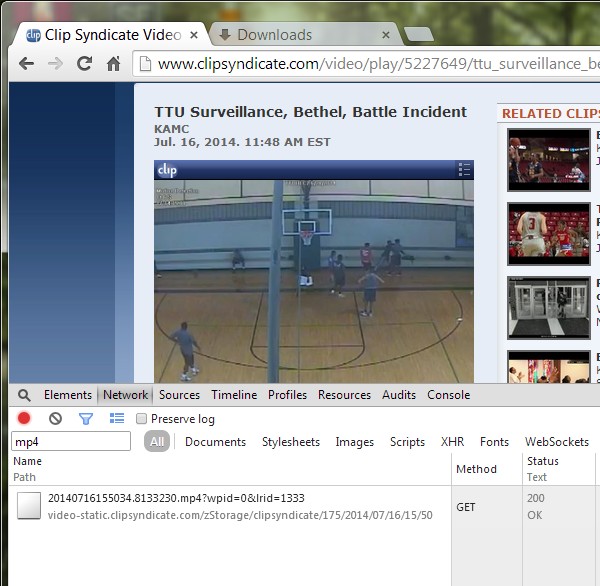Screen dimensions: 600x586
Task: Open the video player playlist menu icon
Action: pos(463,170)
